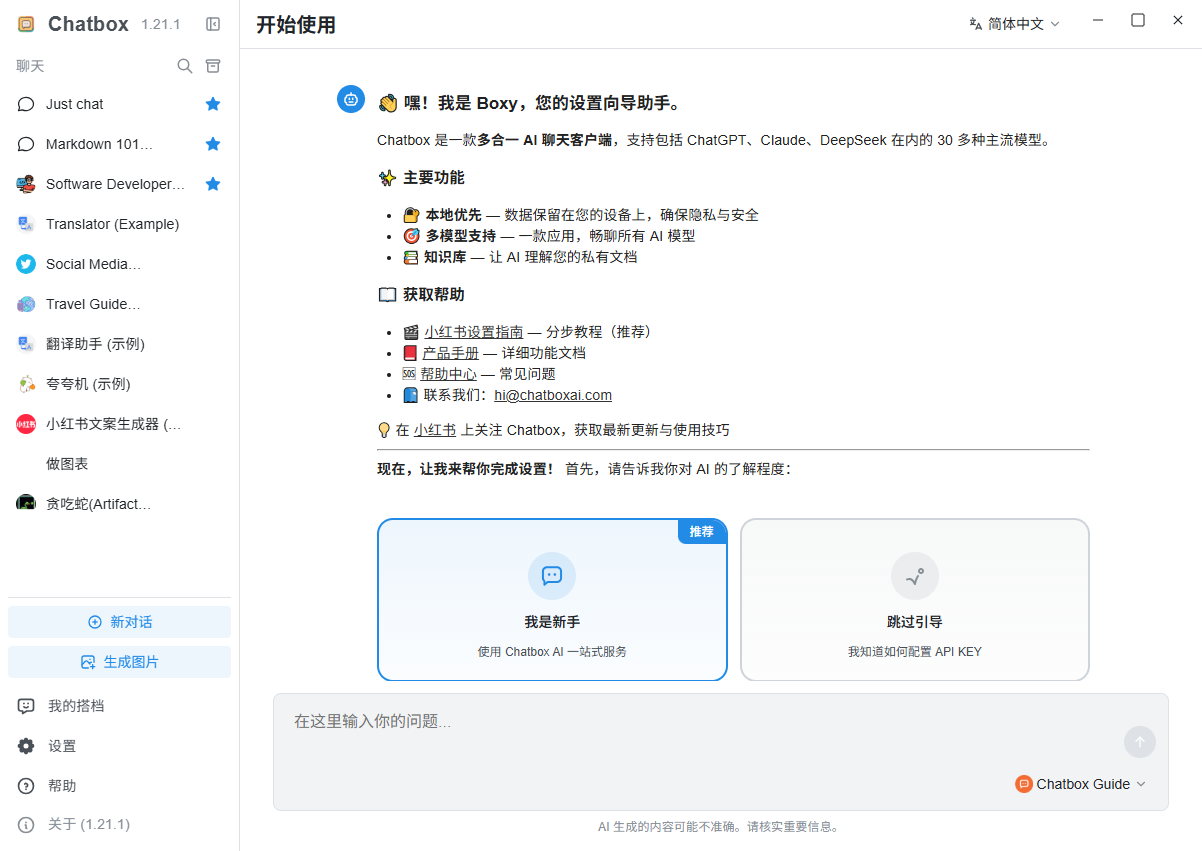Click the 贪吃蛇 (Artifact) avatar icon

[x=26, y=503]
